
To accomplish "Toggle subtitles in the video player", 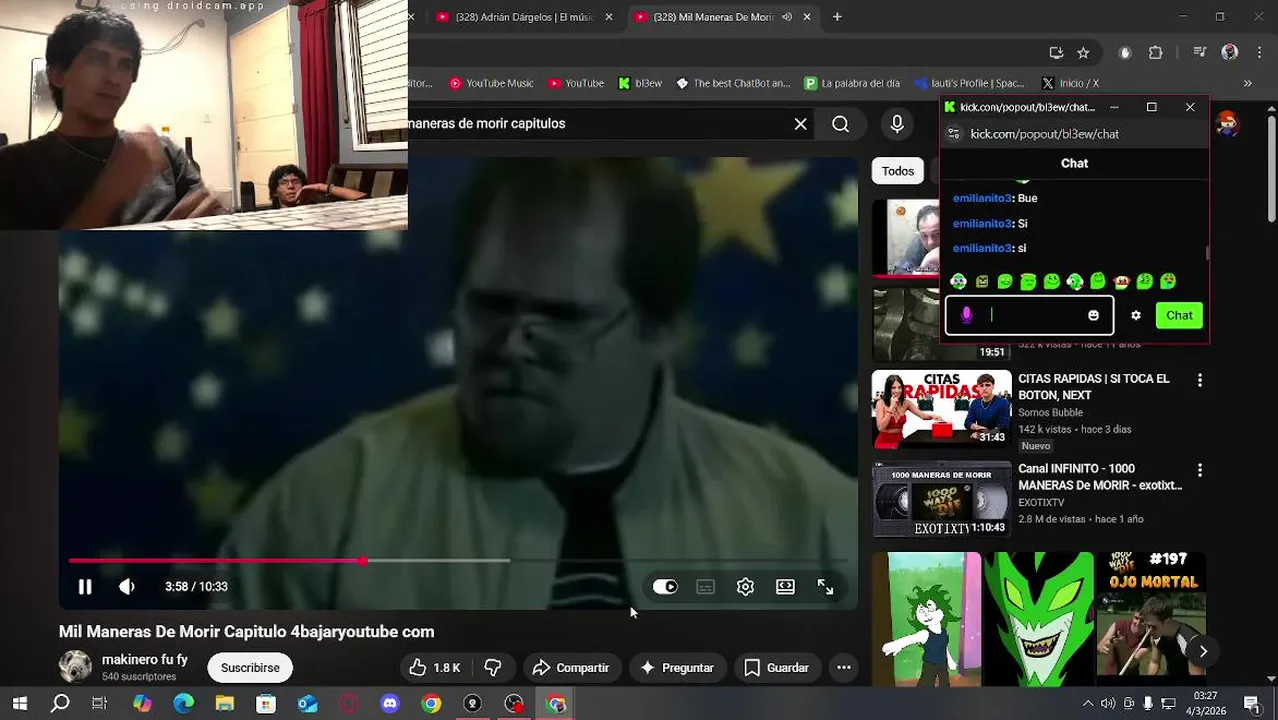I will pos(705,587).
